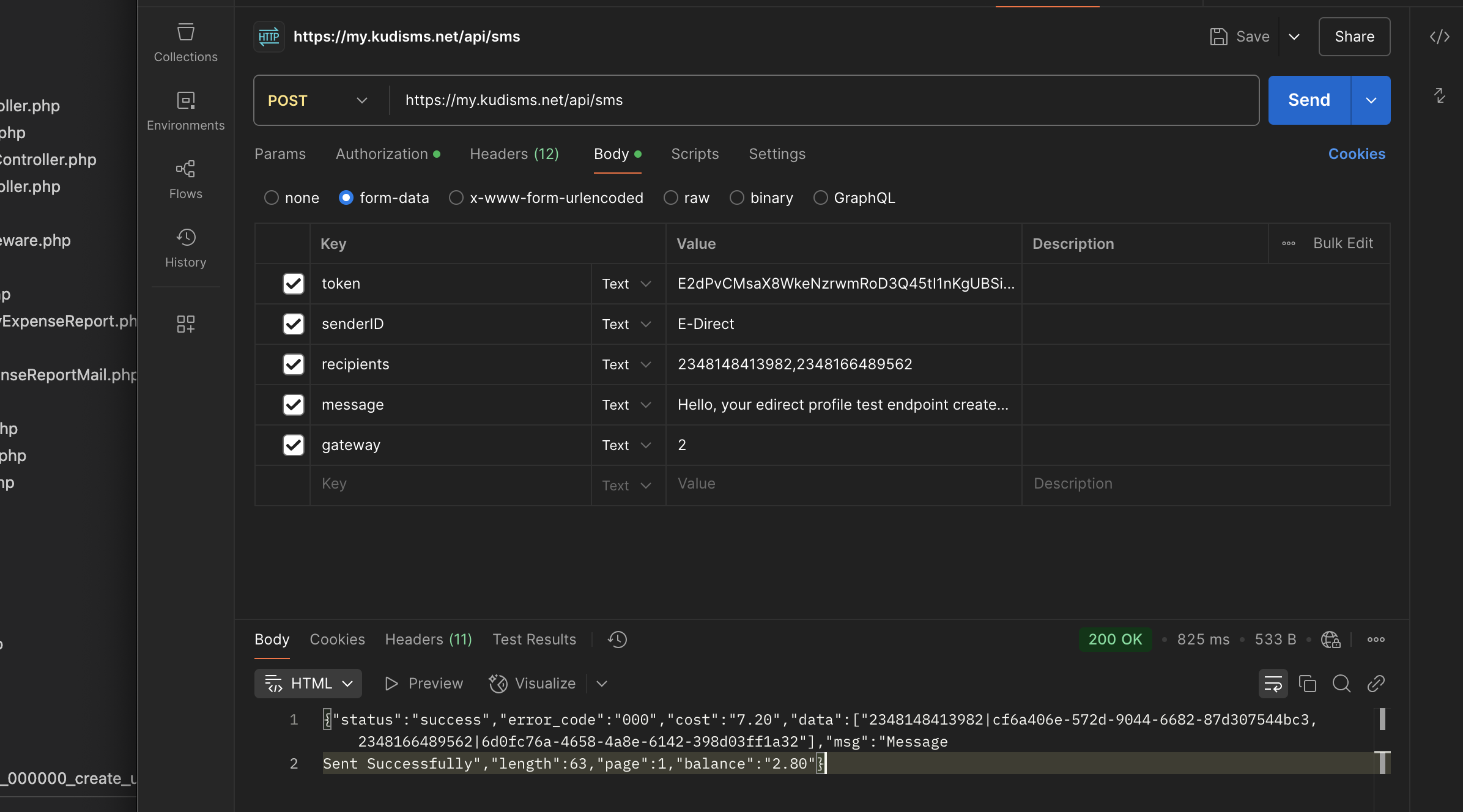Open the Cookies link at right
Image resolution: width=1463 pixels, height=812 pixels.
pyautogui.click(x=1357, y=154)
